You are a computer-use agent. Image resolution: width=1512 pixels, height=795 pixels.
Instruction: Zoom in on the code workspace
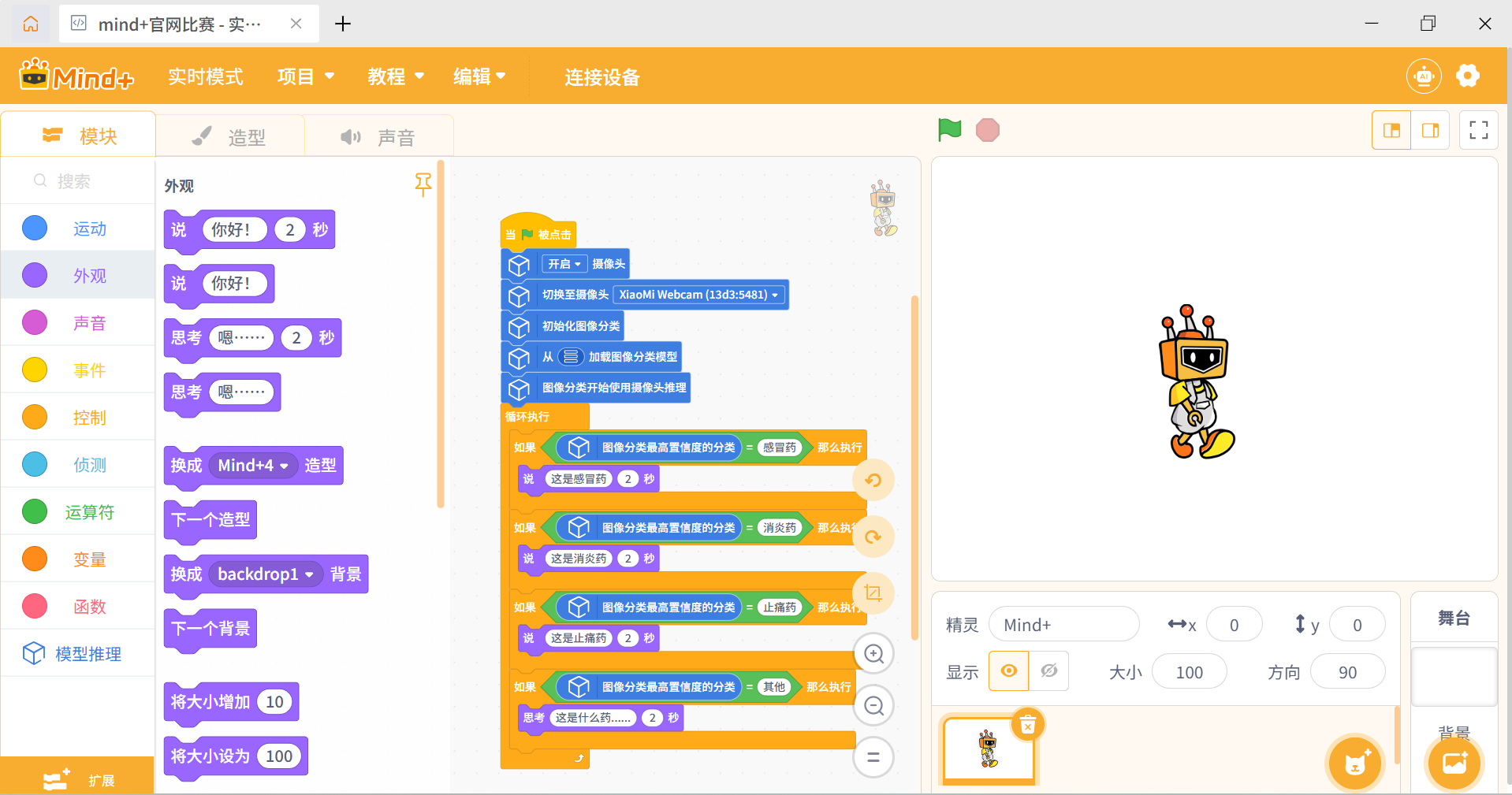point(873,653)
